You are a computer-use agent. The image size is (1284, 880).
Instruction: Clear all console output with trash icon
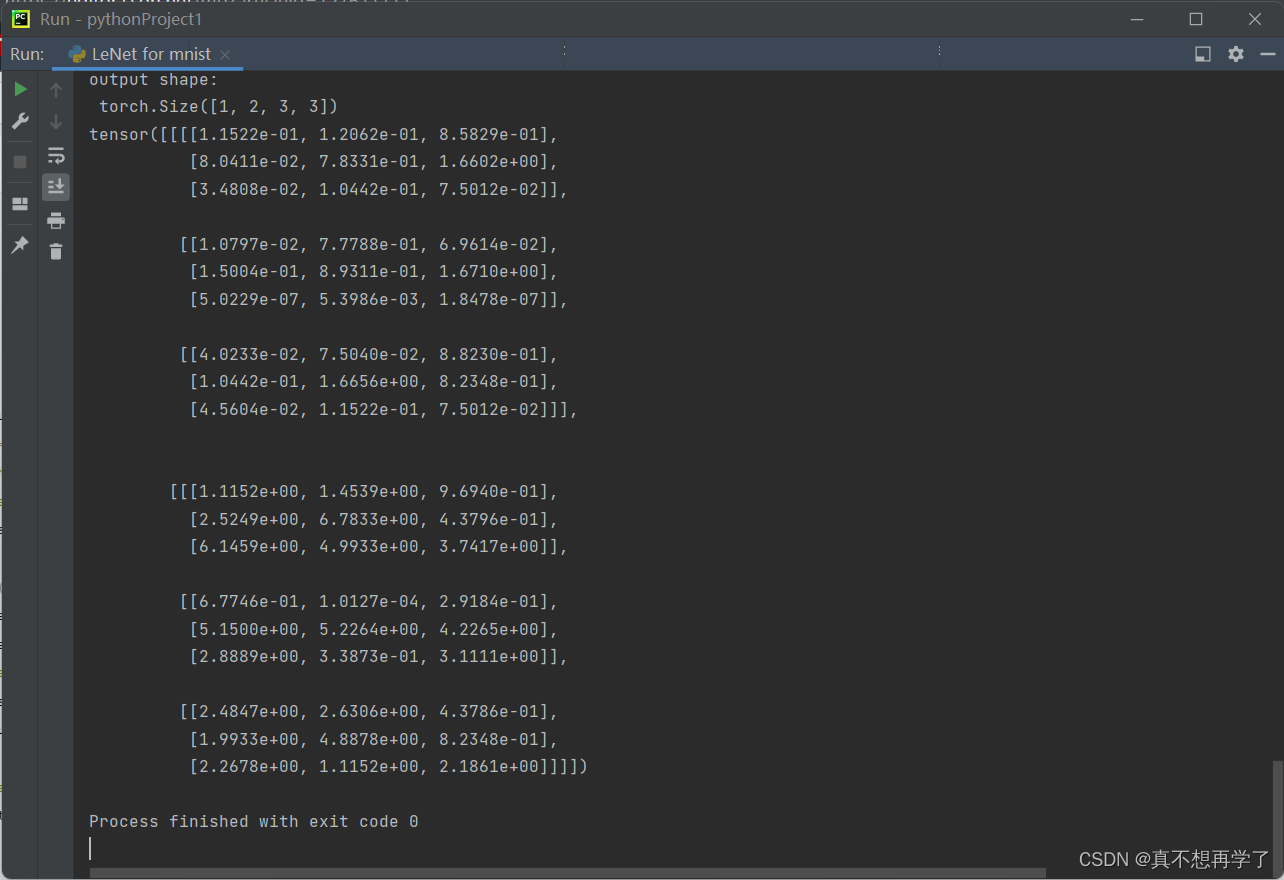pyautogui.click(x=56, y=252)
